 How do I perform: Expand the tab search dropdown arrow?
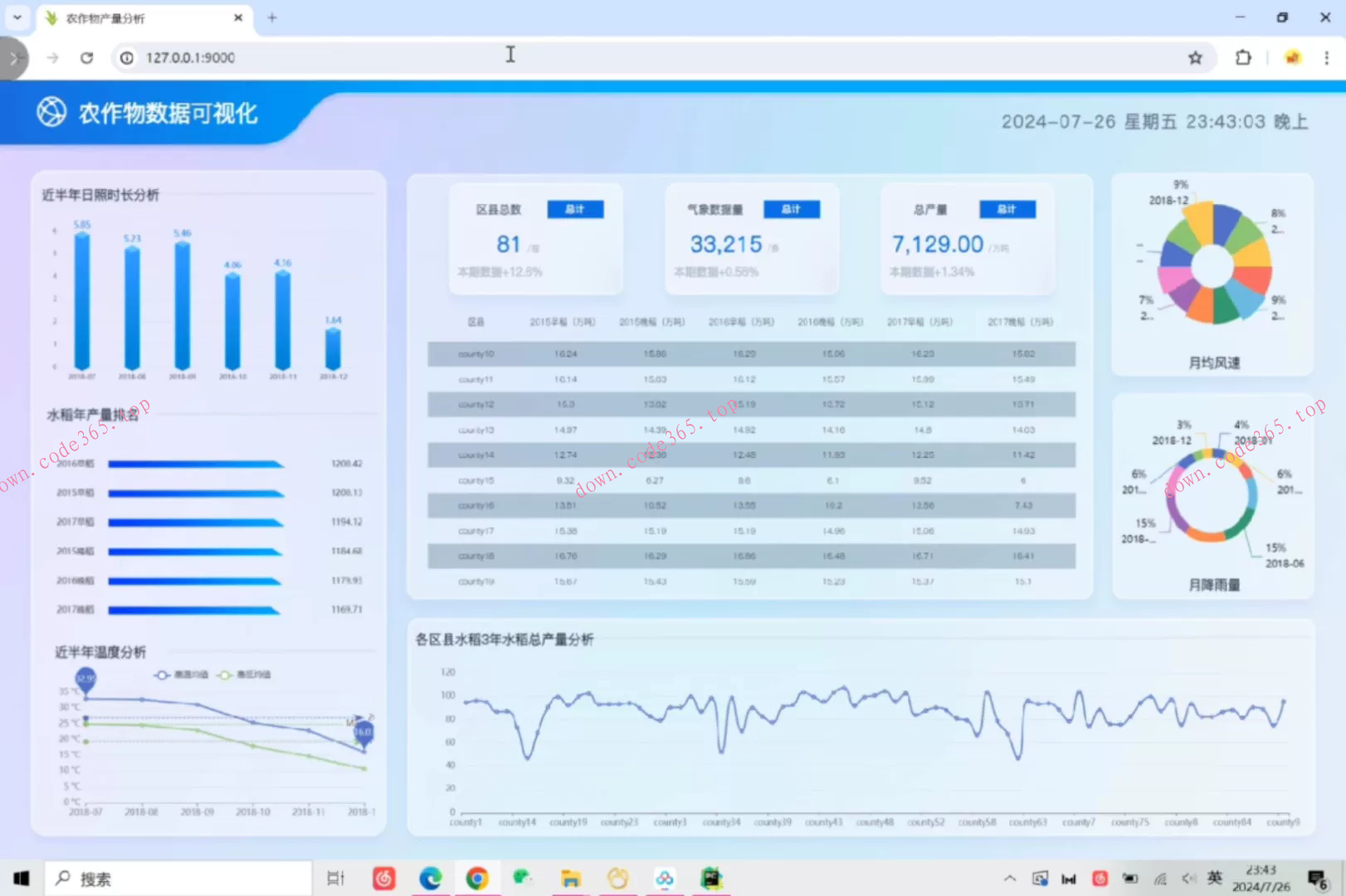[17, 17]
